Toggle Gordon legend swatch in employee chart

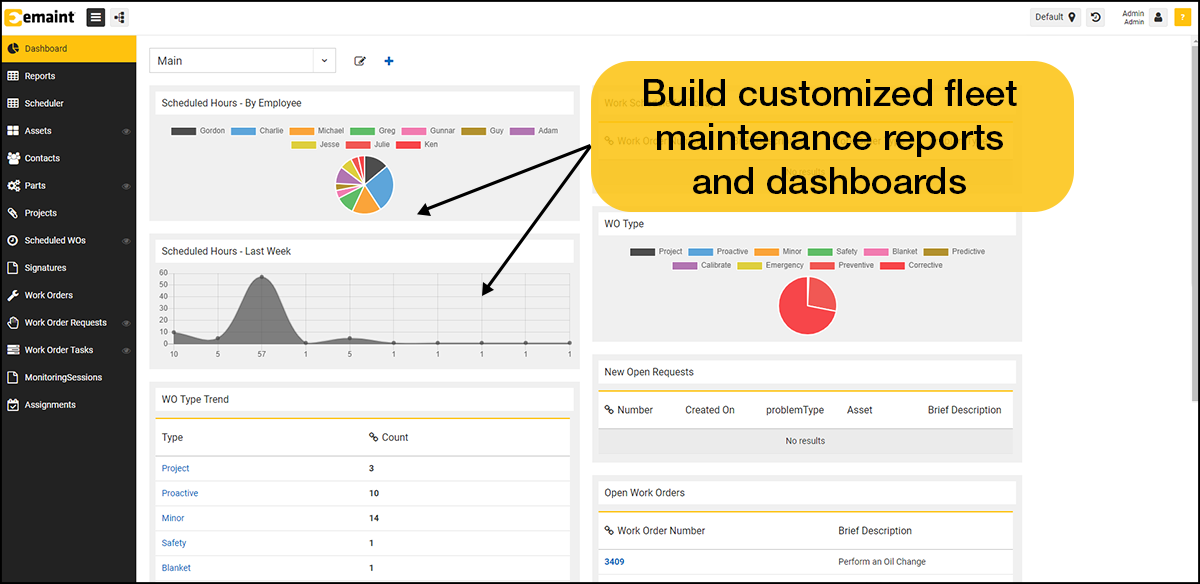click(183, 131)
